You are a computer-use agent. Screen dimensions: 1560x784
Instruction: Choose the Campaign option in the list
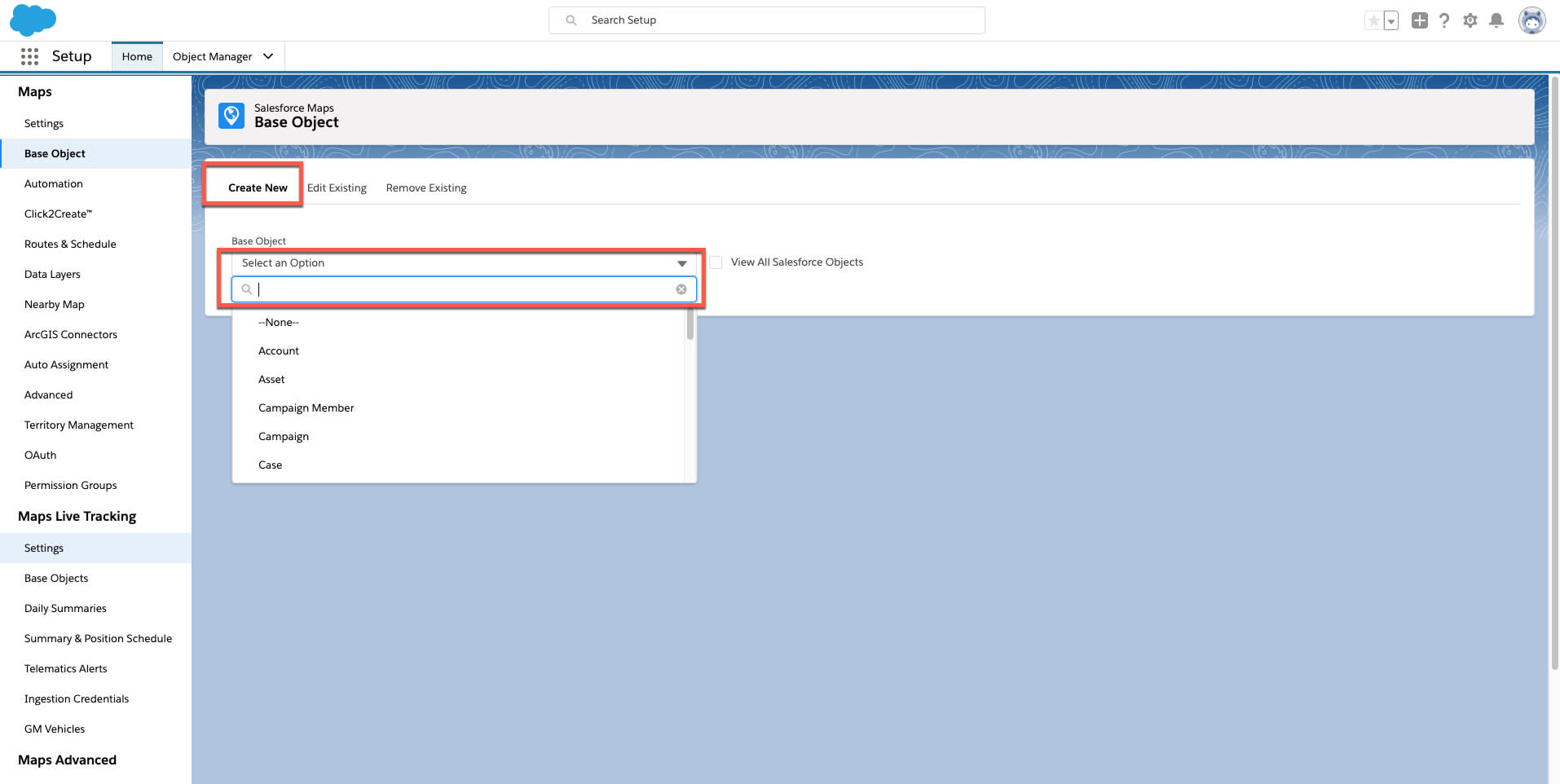458,437
